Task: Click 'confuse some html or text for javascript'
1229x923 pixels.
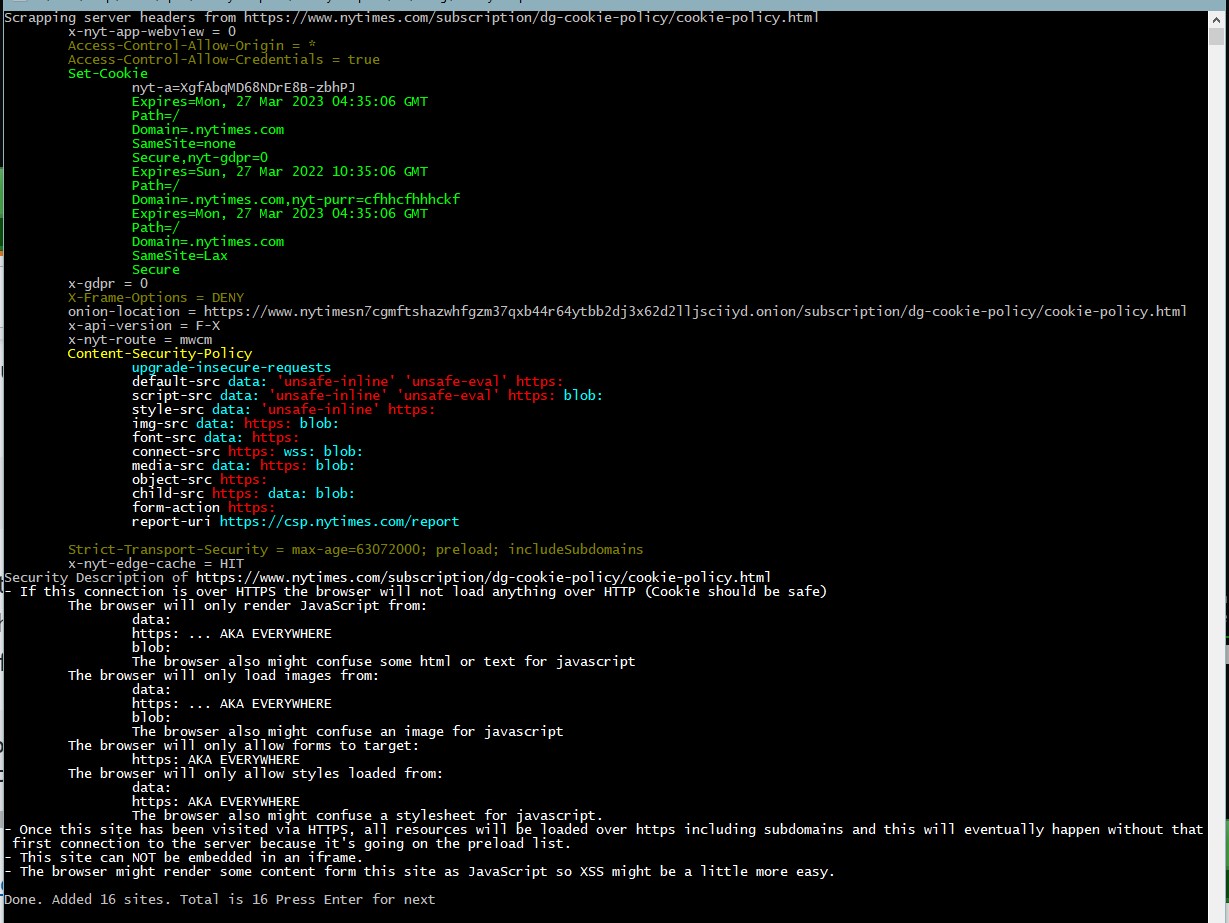Action: pos(384,661)
